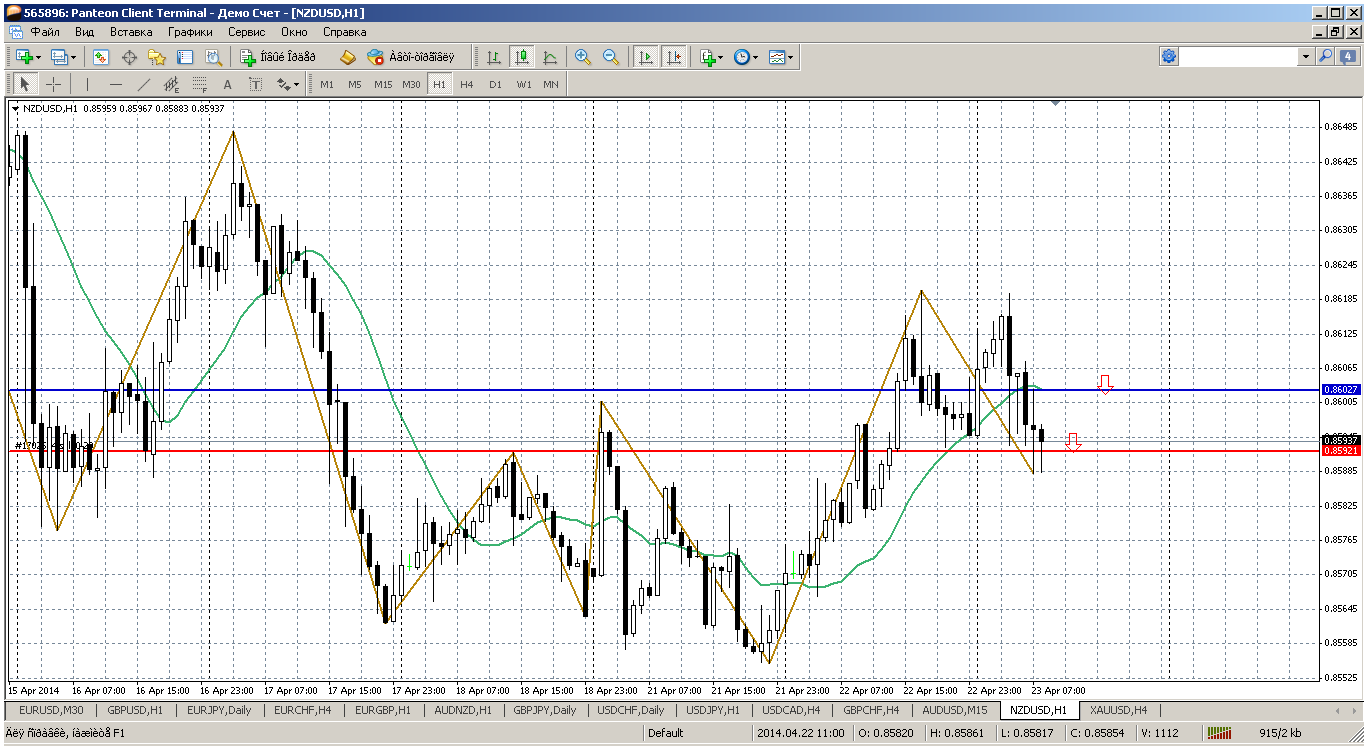Click the blue search magnifier icon

[1326, 57]
